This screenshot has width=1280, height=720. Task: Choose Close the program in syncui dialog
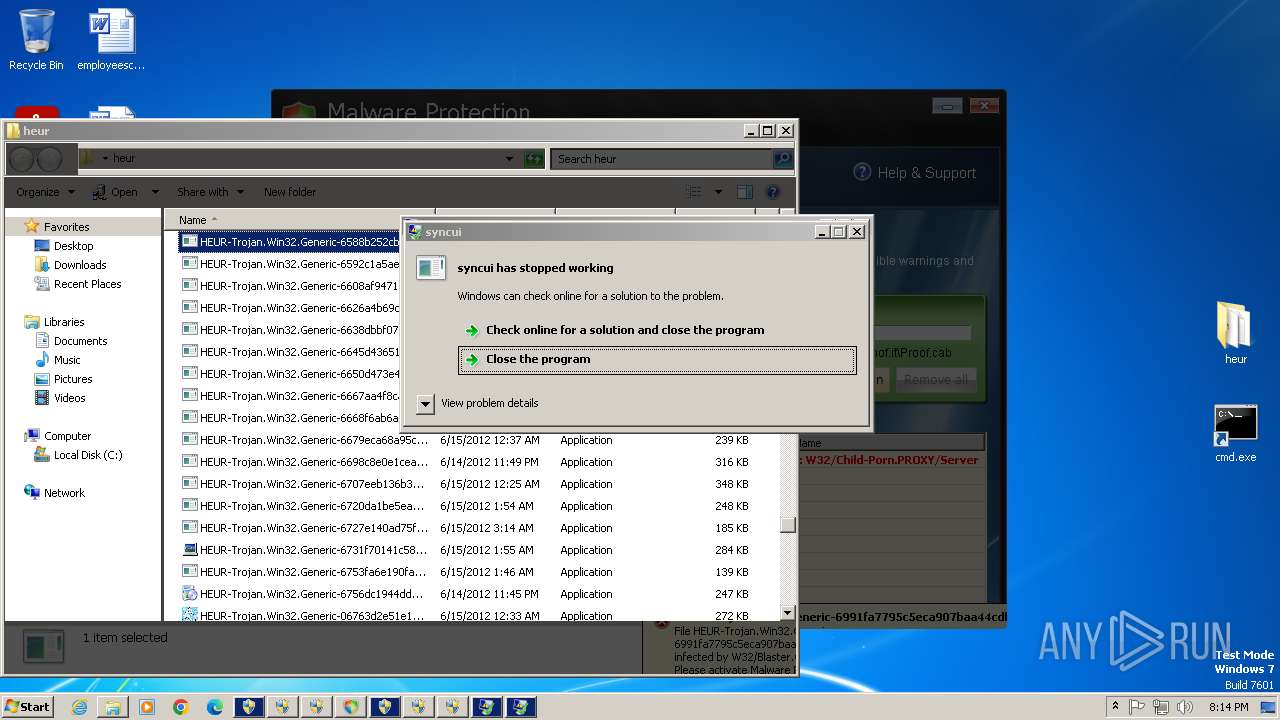coord(657,360)
